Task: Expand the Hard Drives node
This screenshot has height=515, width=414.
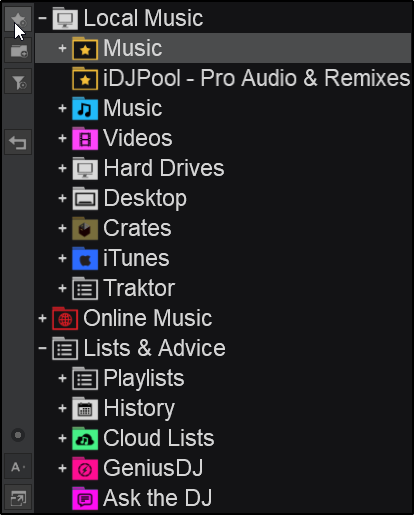Action: (x=62, y=168)
